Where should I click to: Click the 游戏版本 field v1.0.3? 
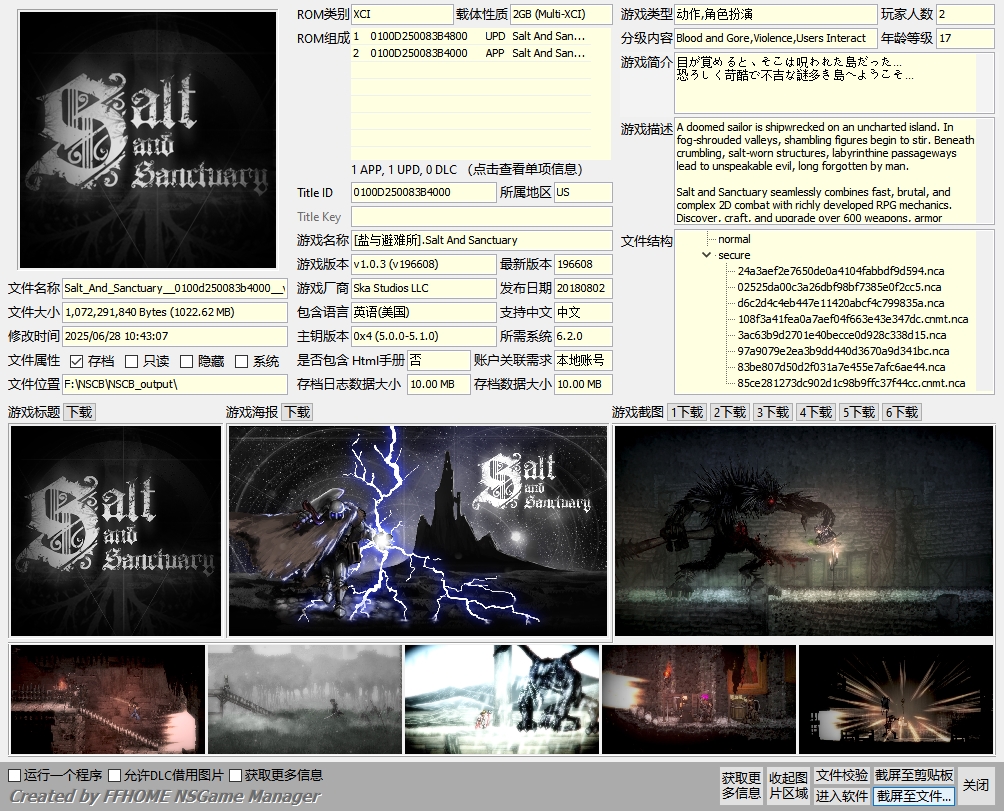423,264
